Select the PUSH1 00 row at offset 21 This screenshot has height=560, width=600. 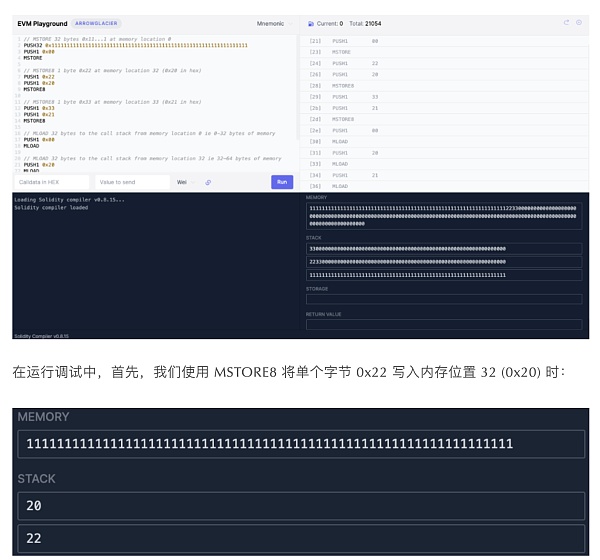(346, 41)
